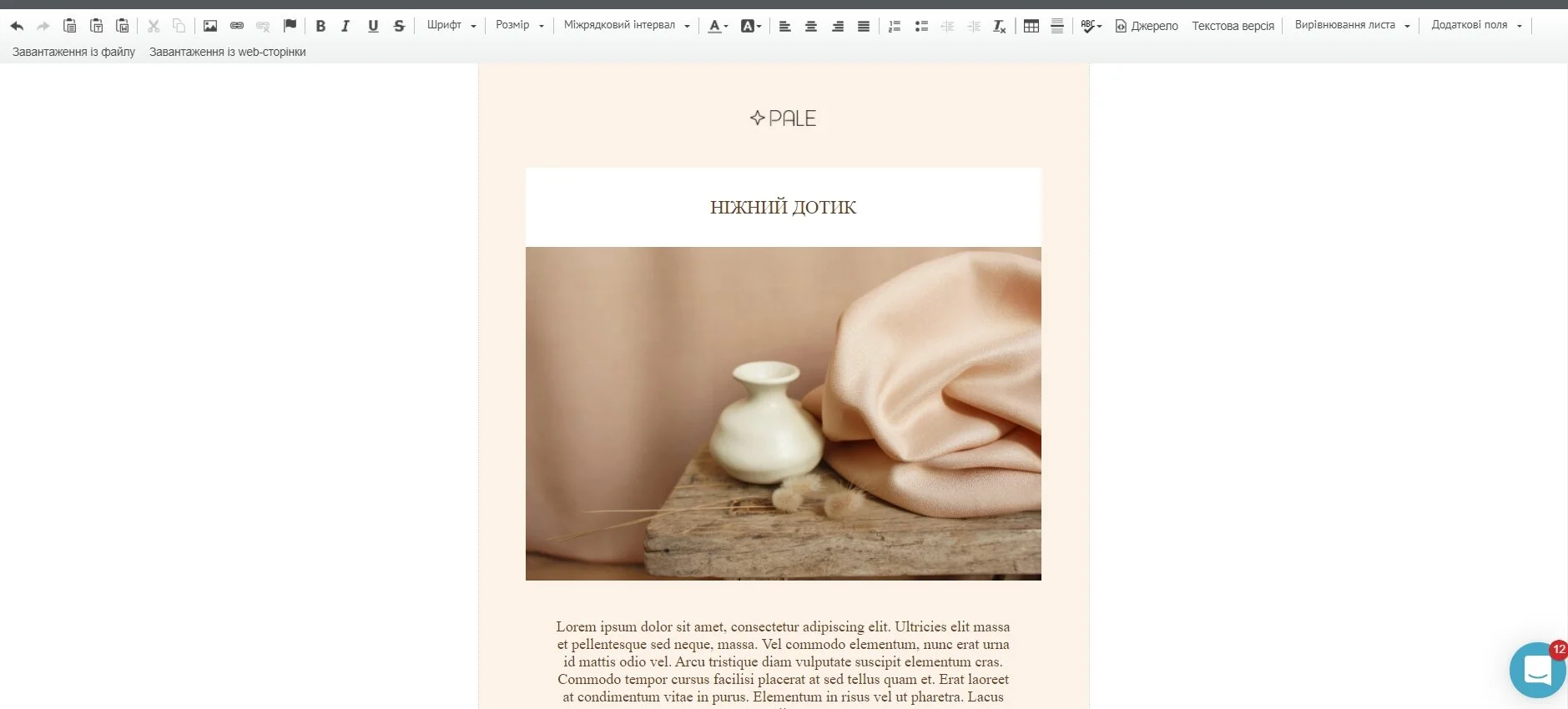Open the text color picker
Viewport: 1568px width, 709px height.
[718, 26]
